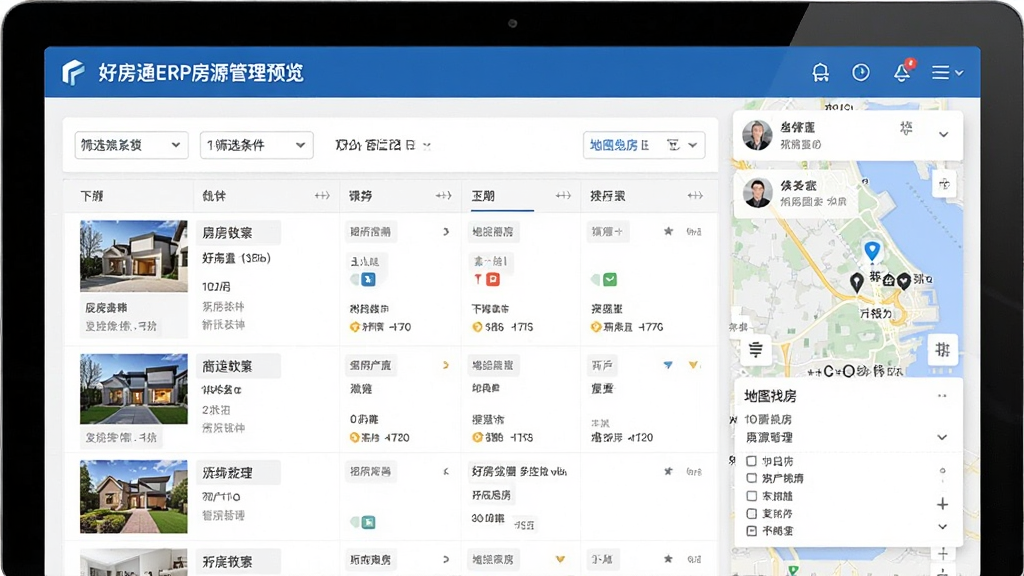Click blue funnel icon in second row

point(667,365)
